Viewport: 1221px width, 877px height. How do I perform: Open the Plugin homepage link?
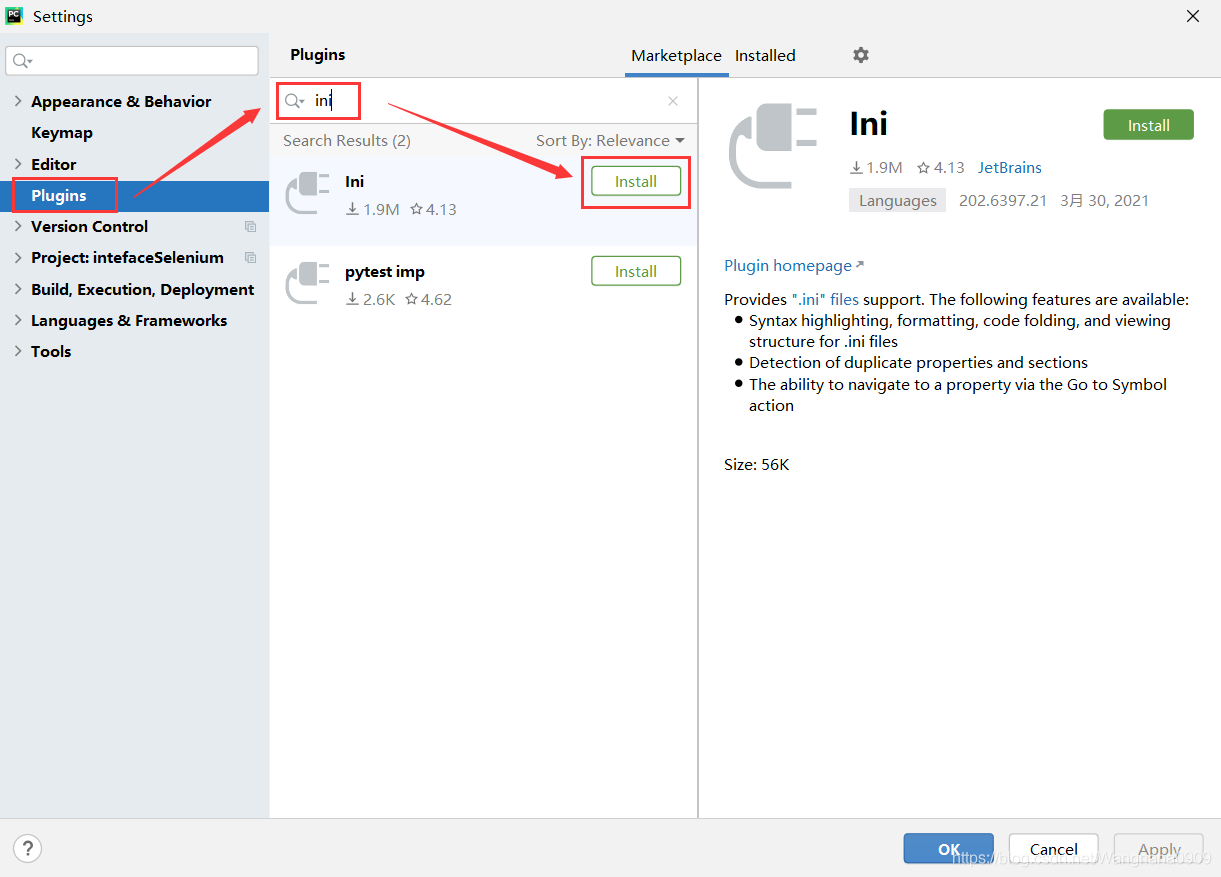pos(794,266)
